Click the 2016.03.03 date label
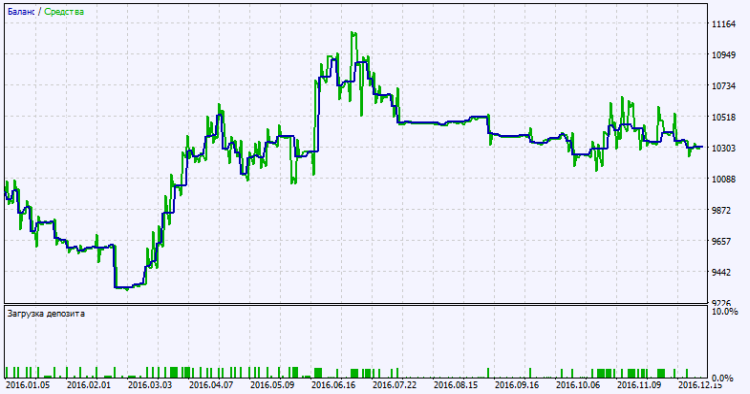 pos(150,385)
